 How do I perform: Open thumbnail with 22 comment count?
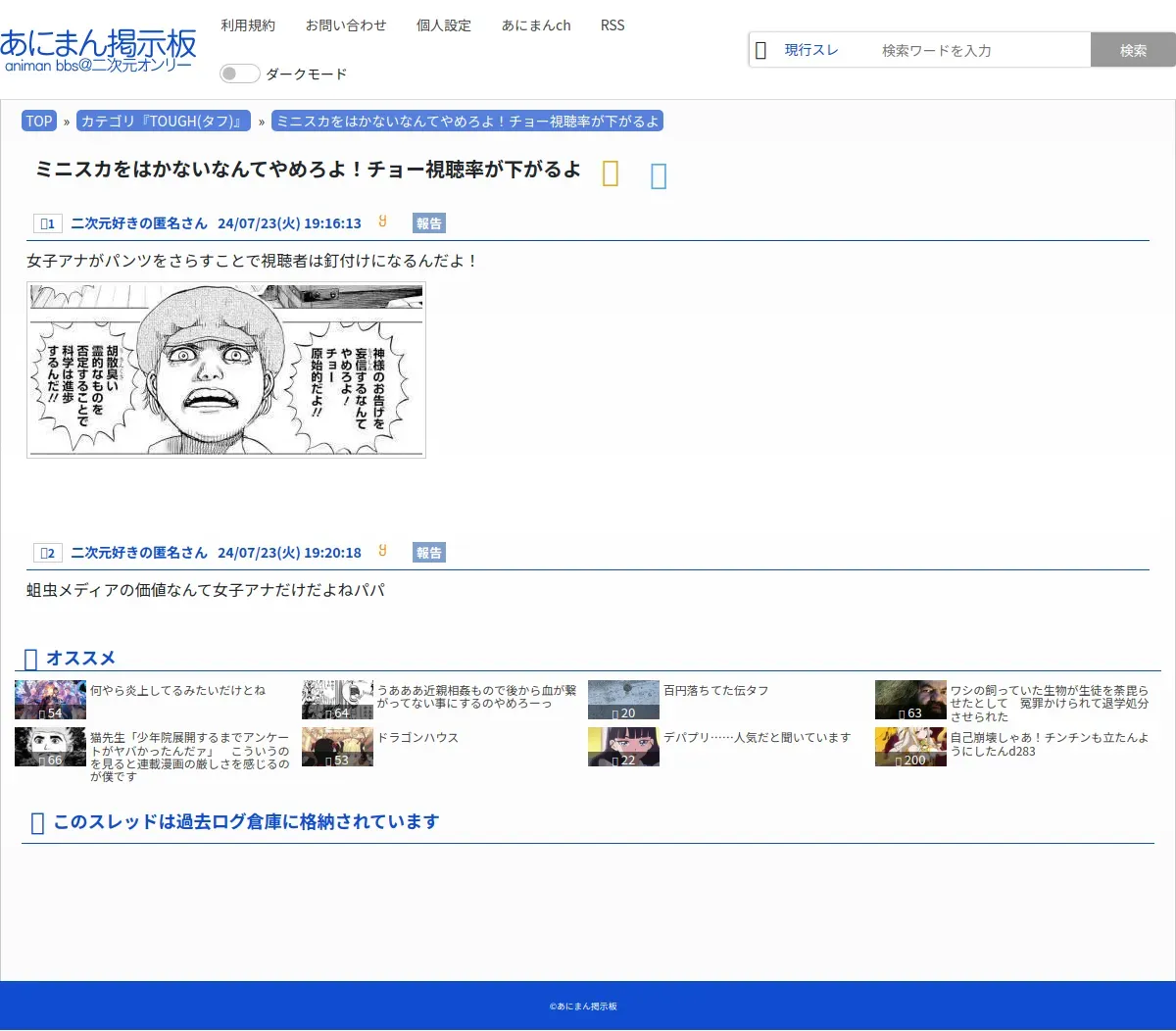coord(623,747)
